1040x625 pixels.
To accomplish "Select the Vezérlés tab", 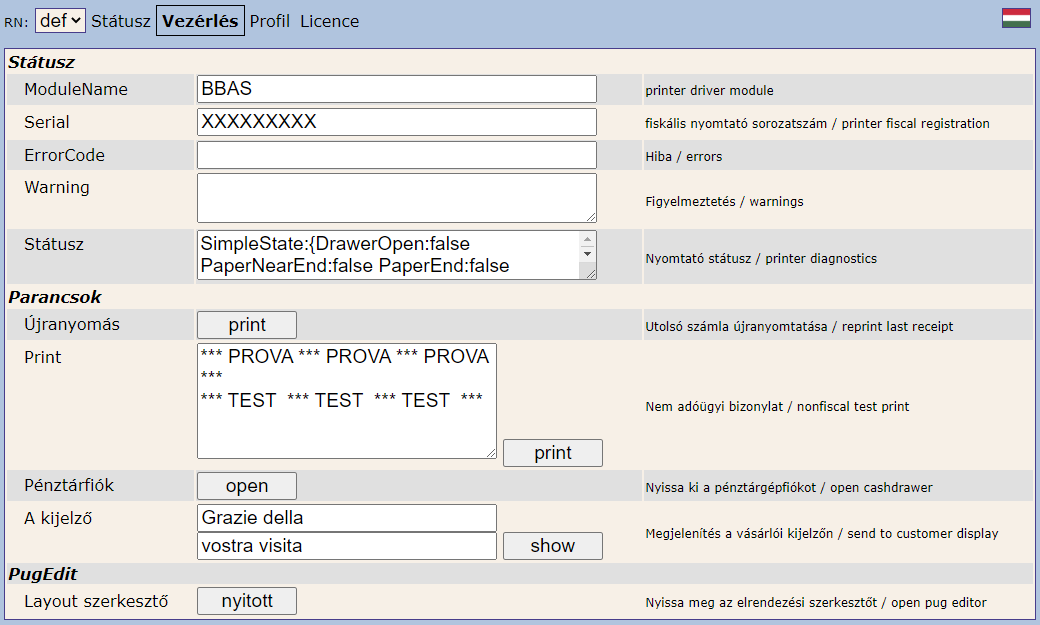I will (x=200, y=21).
